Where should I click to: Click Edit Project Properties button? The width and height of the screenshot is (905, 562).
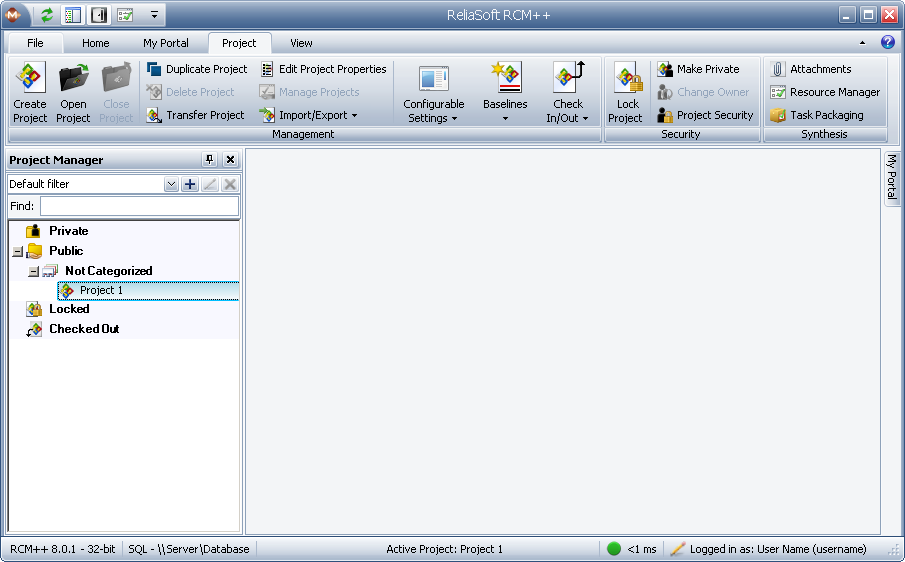(324, 69)
